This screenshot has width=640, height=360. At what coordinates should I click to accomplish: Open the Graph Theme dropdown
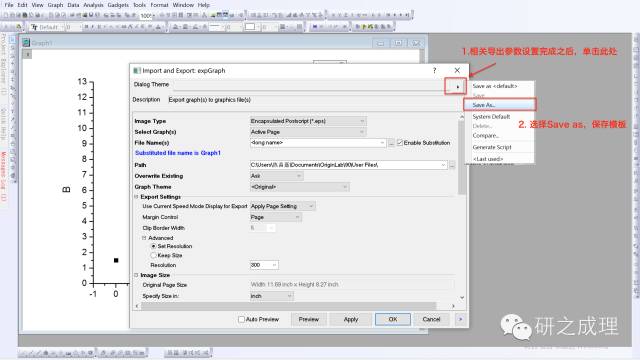coord(300,187)
